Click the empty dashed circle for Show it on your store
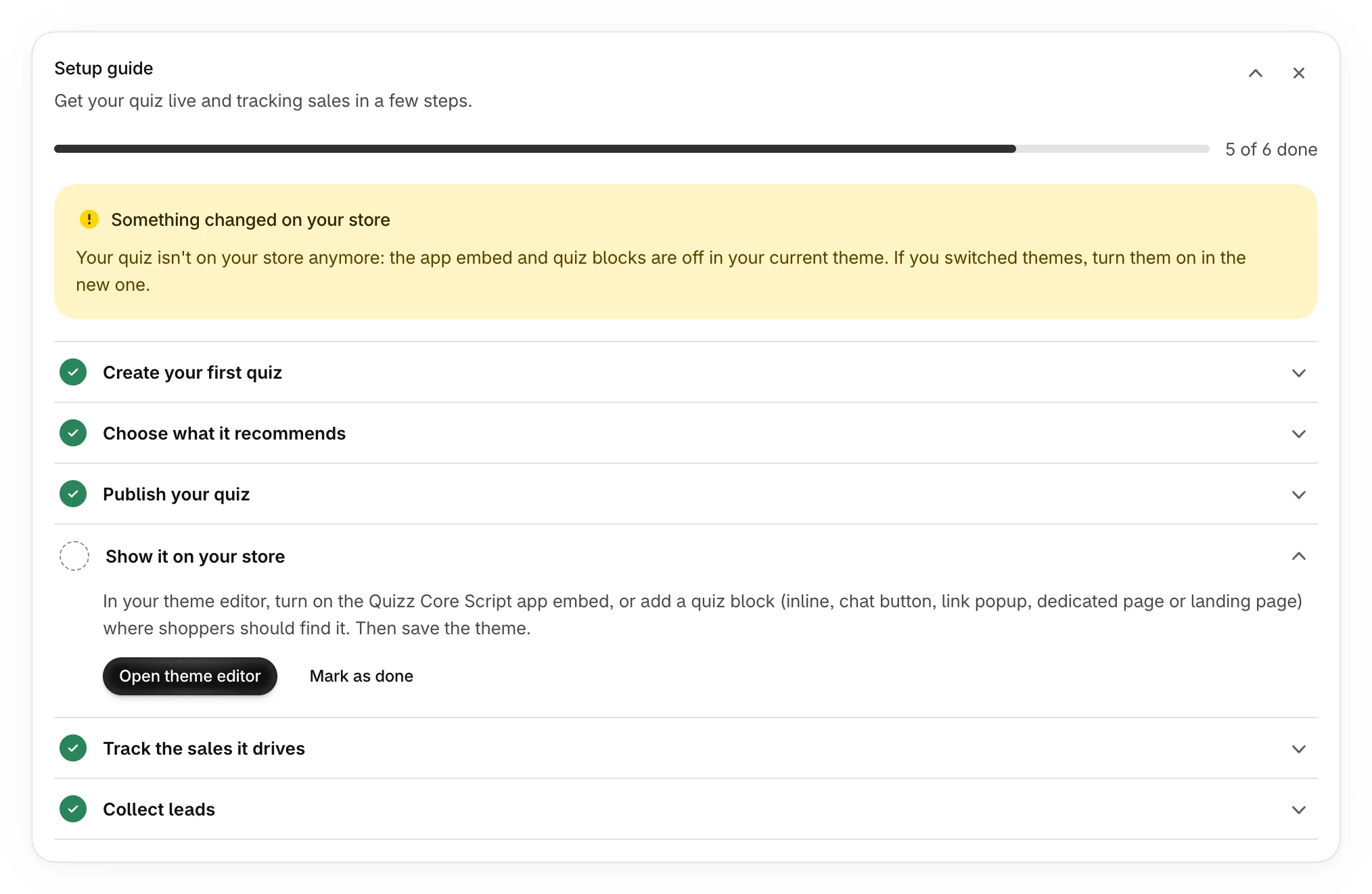The image size is (1372, 894). pos(74,556)
